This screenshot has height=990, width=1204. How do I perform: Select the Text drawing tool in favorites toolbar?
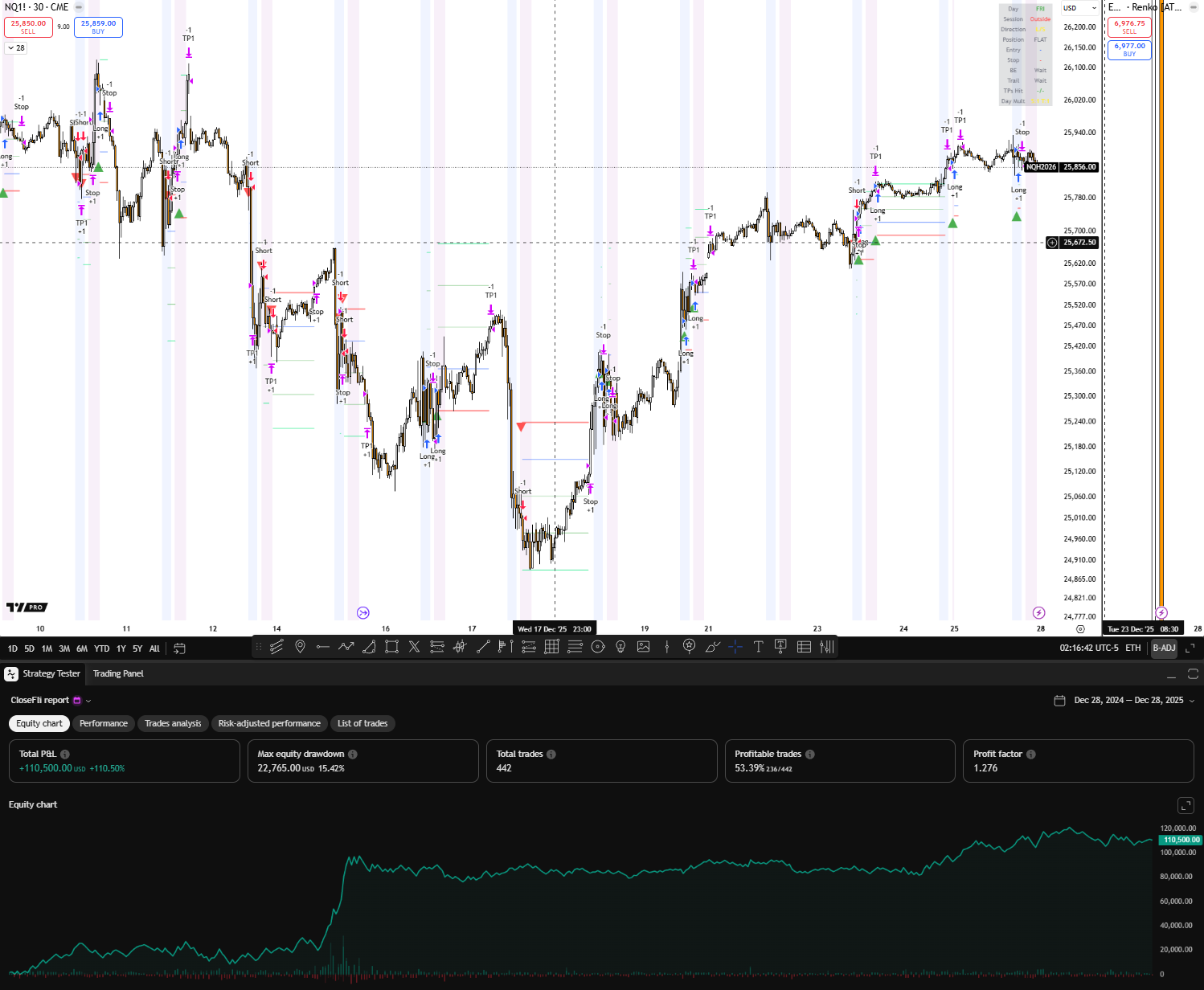point(758,647)
